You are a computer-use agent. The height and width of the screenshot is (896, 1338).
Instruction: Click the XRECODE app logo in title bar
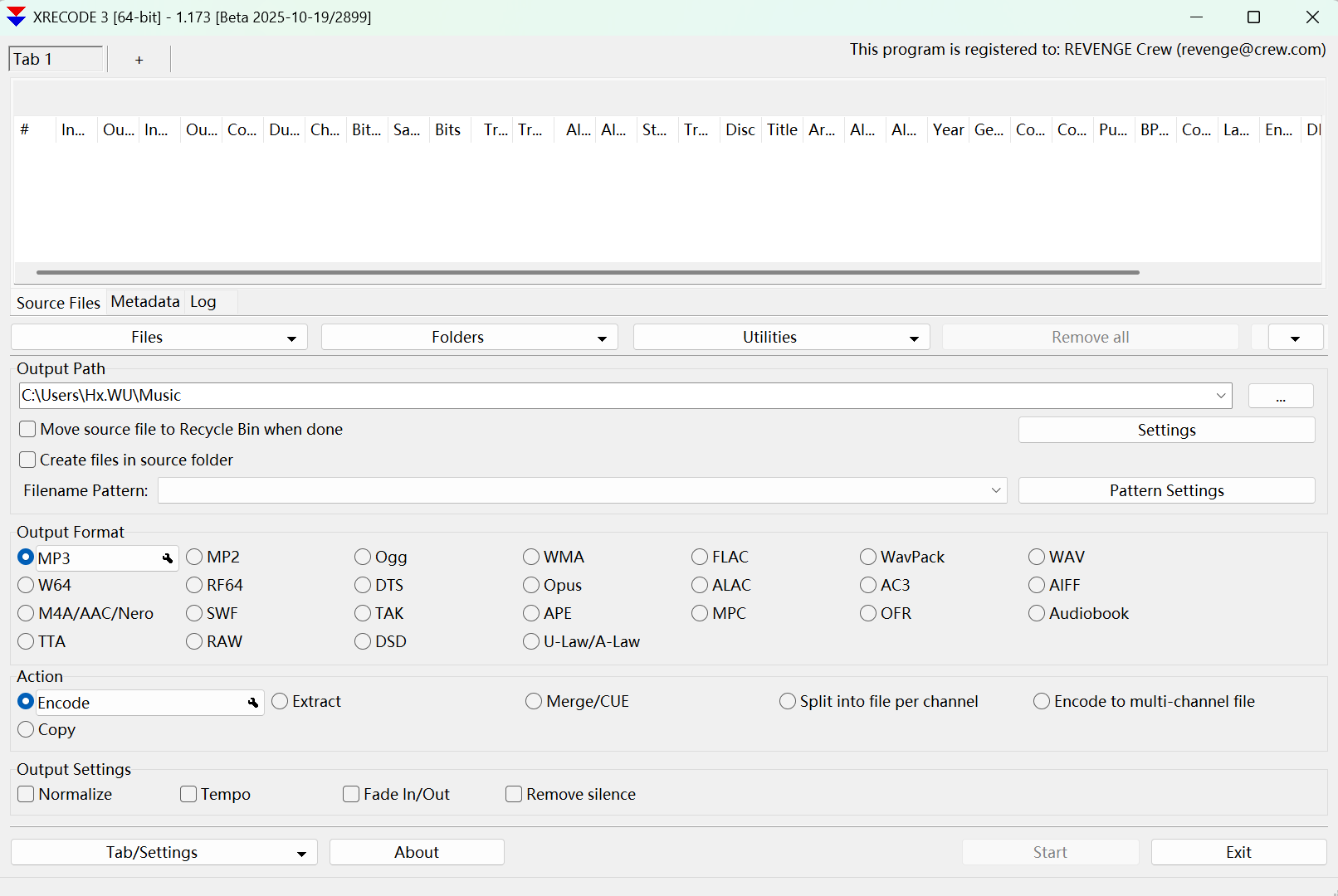point(16,17)
